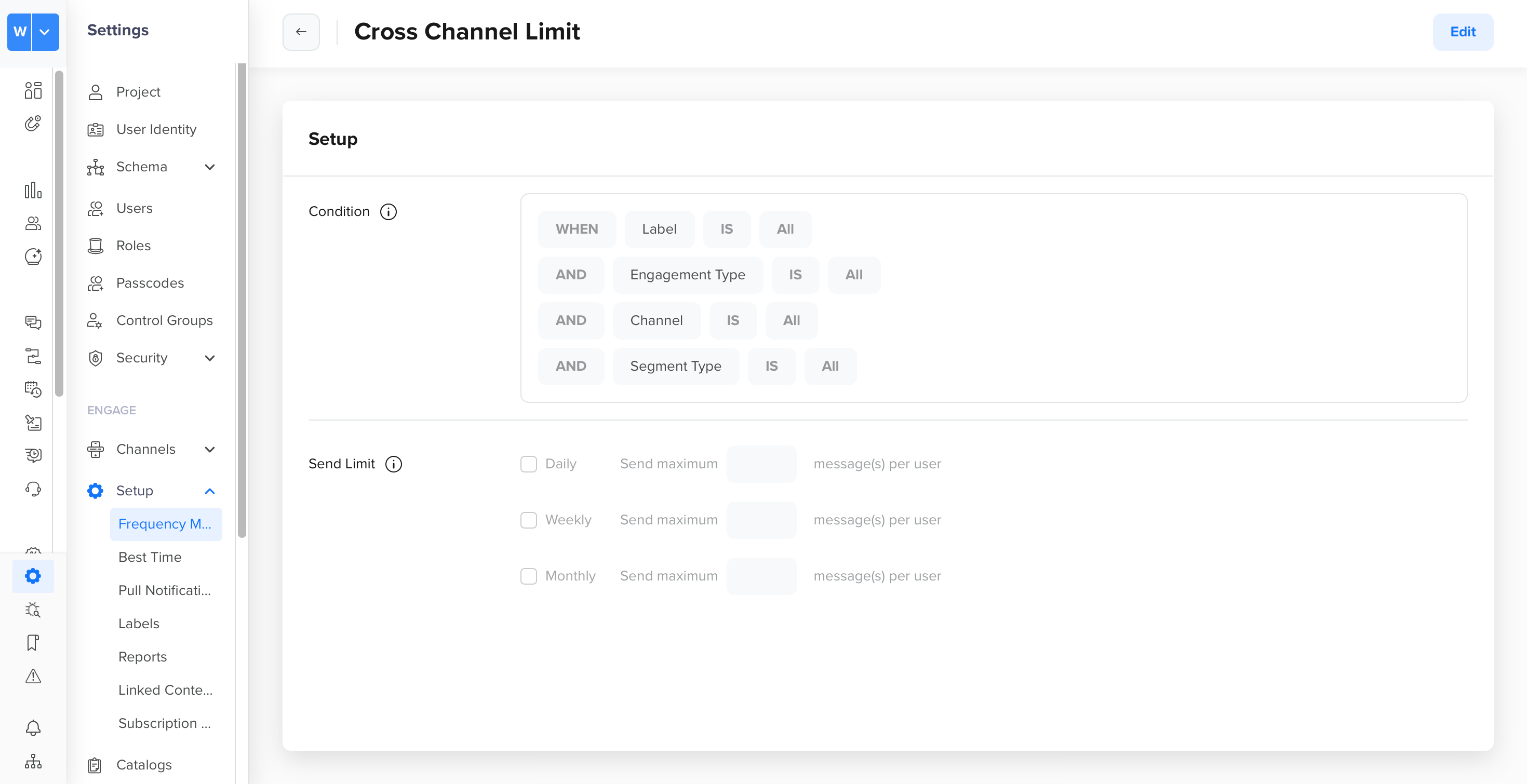Click the WHEN condition chip

point(577,229)
